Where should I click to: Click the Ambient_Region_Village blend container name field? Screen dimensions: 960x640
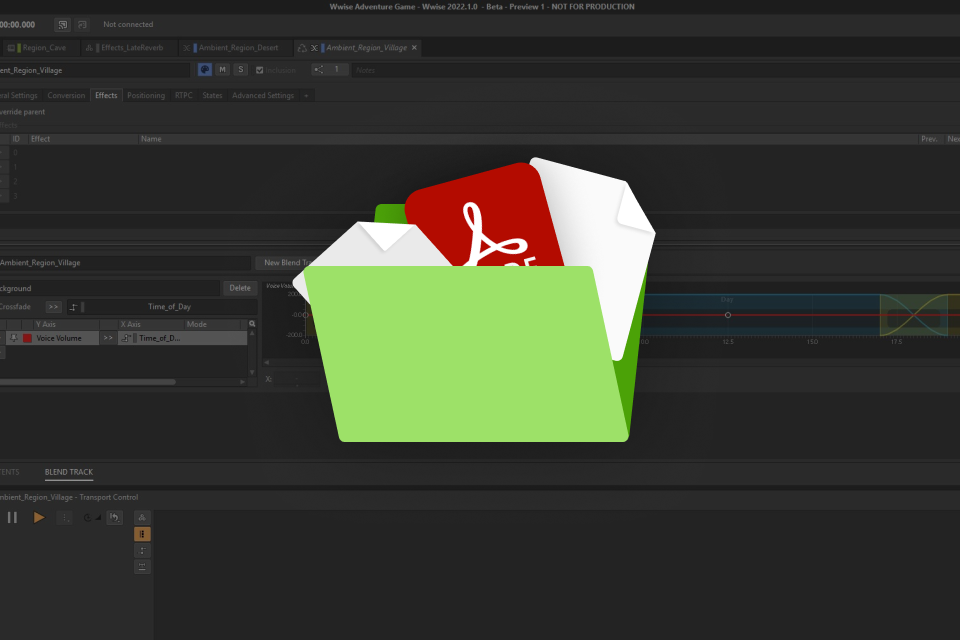pos(125,263)
